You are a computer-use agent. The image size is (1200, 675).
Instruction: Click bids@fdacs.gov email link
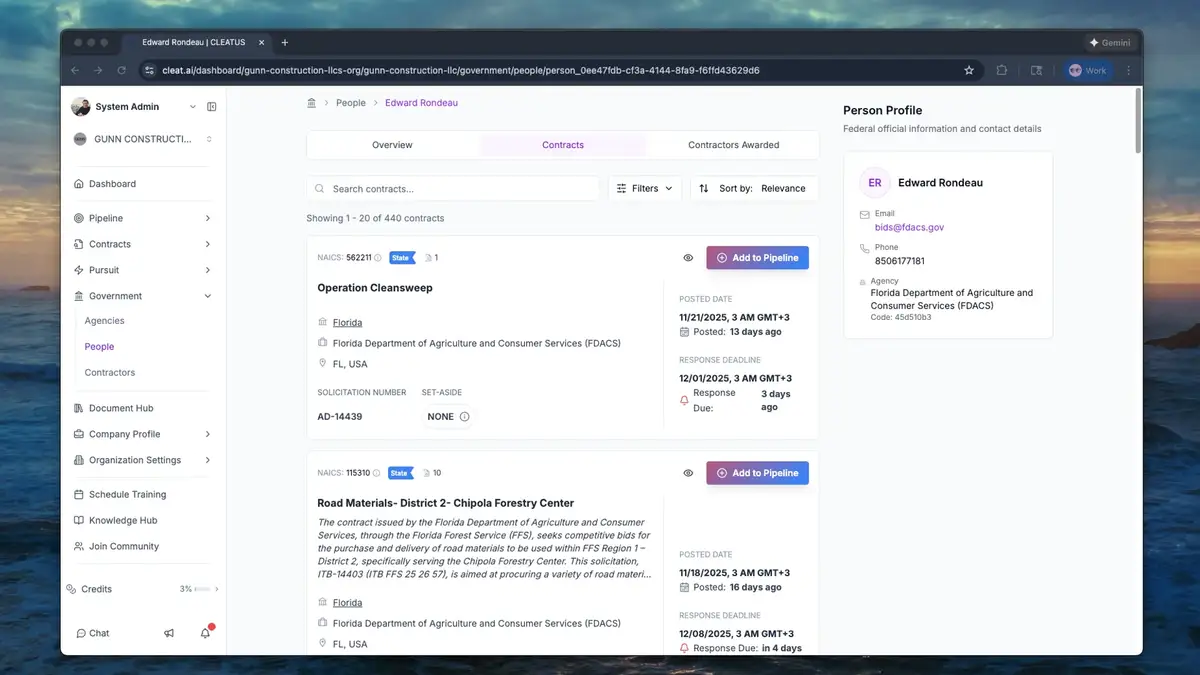pyautogui.click(x=909, y=227)
